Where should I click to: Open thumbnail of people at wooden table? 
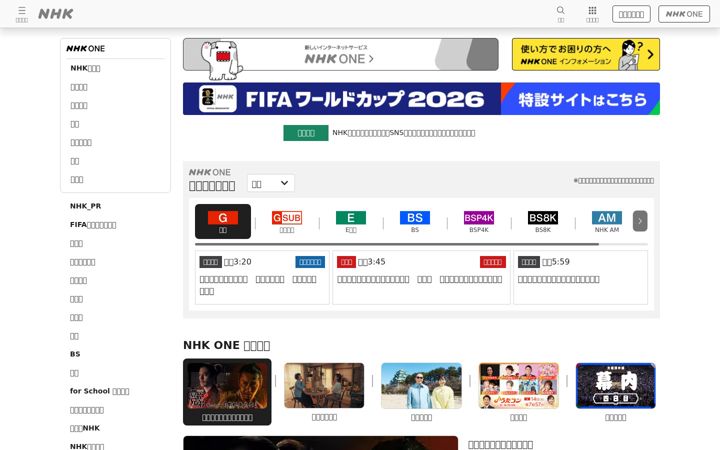(x=324, y=386)
